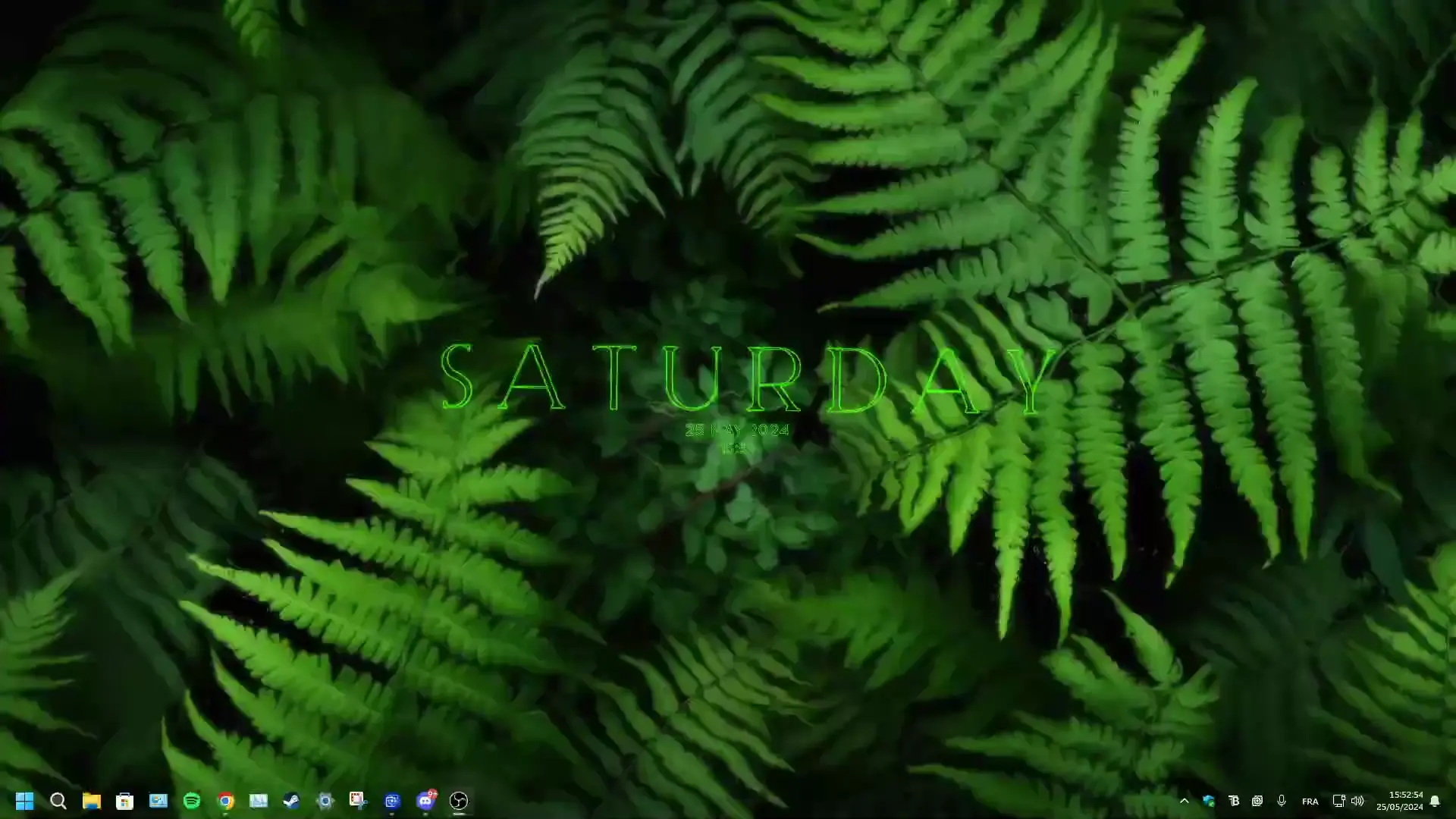Open the microphone tray icon
1456x819 pixels.
1282,801
